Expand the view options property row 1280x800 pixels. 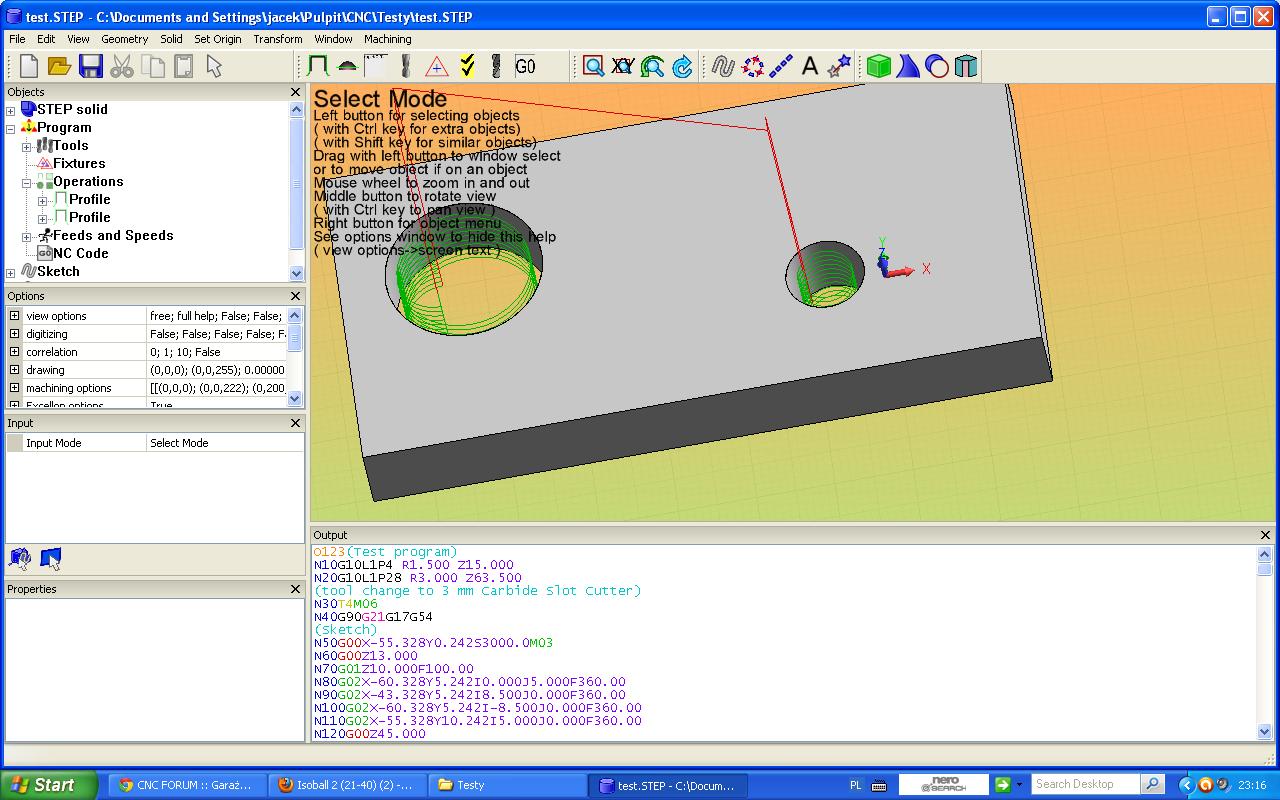[14, 316]
